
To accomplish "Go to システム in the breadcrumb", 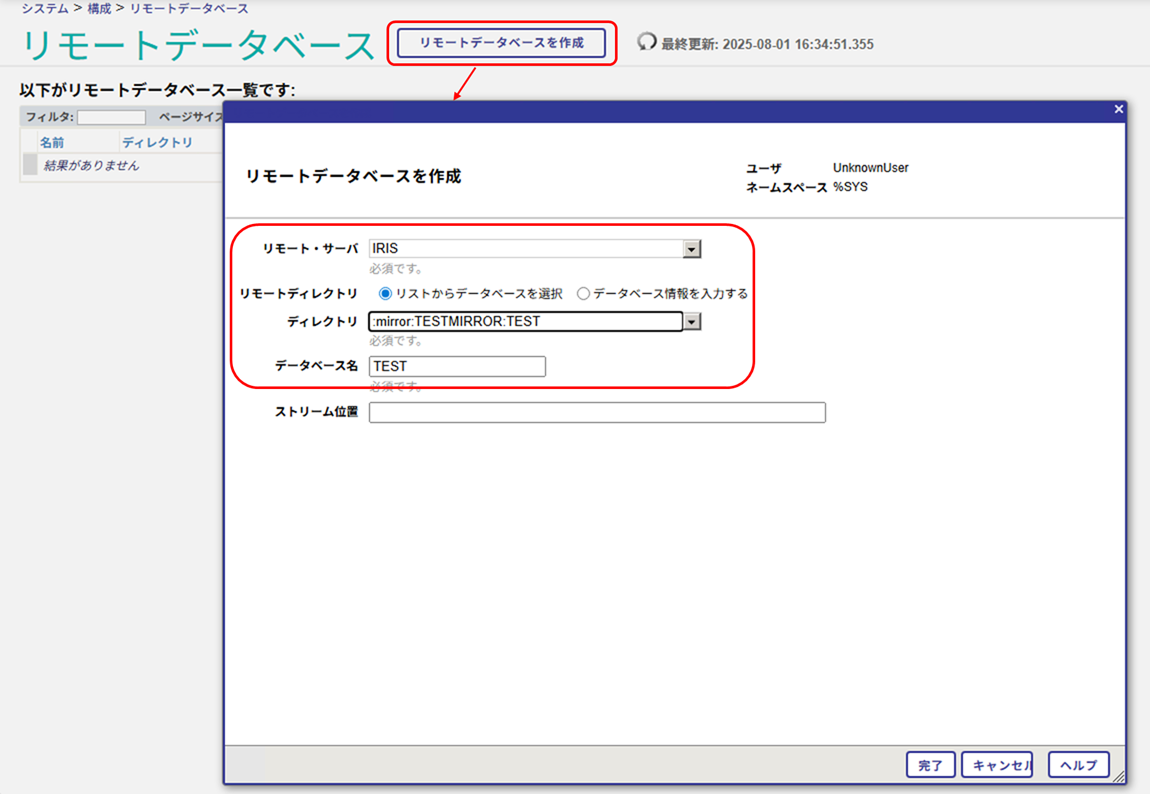I will 45,8.
